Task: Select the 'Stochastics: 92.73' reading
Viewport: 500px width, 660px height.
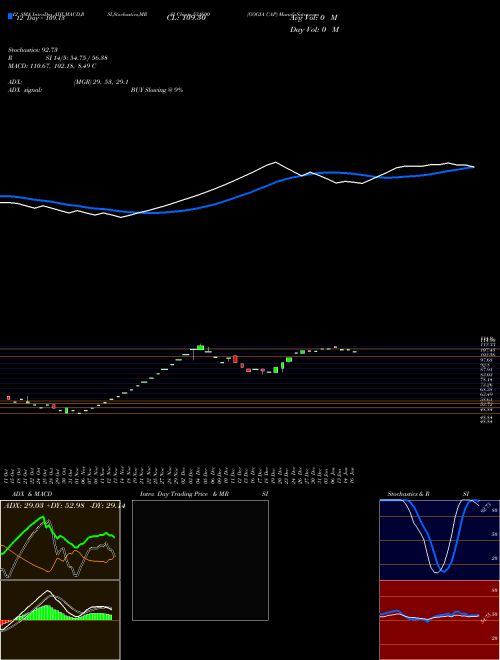Action: [32, 50]
